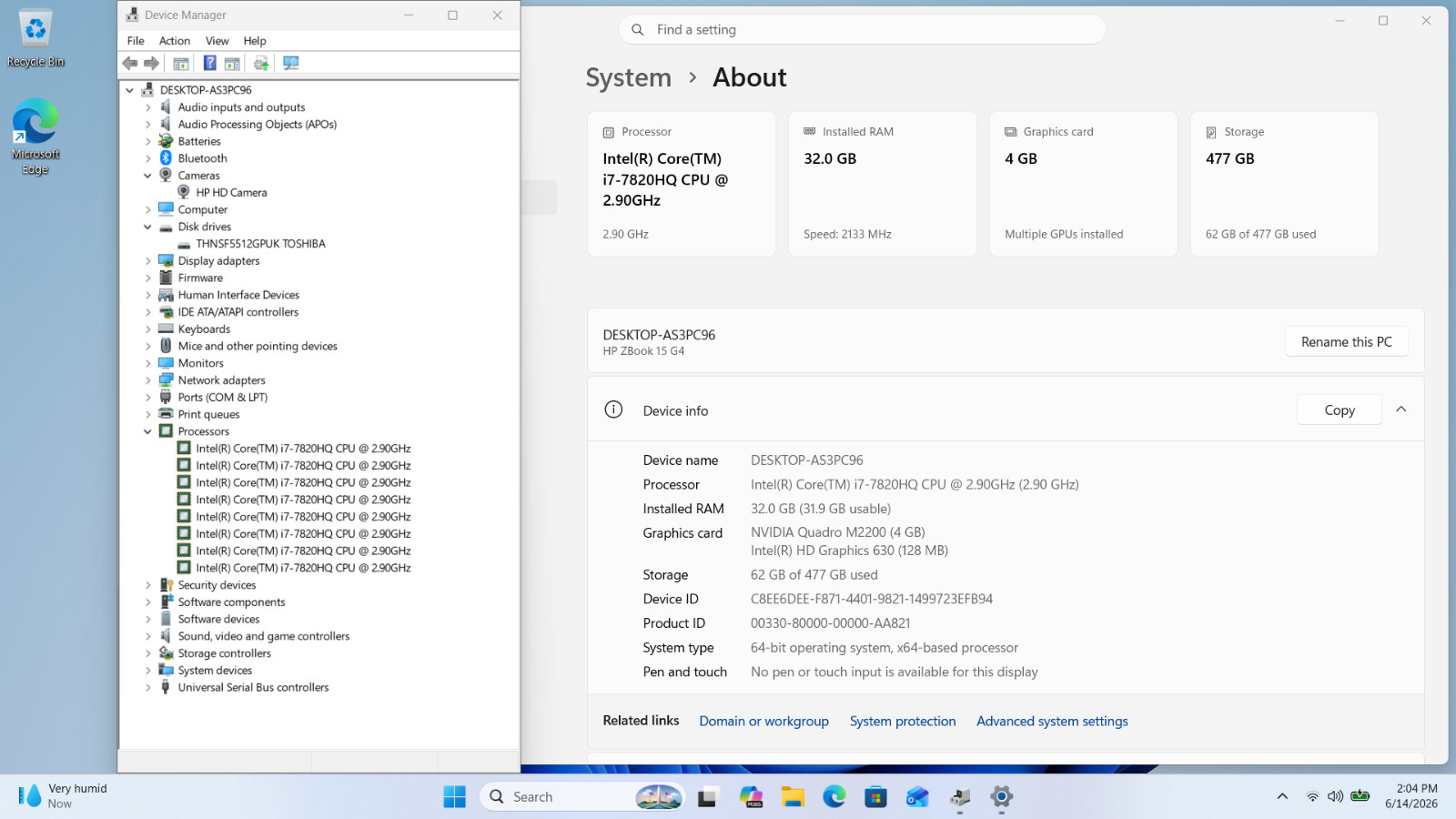Click the volume icon in system tray
The width and height of the screenshot is (1456, 819).
click(1335, 796)
